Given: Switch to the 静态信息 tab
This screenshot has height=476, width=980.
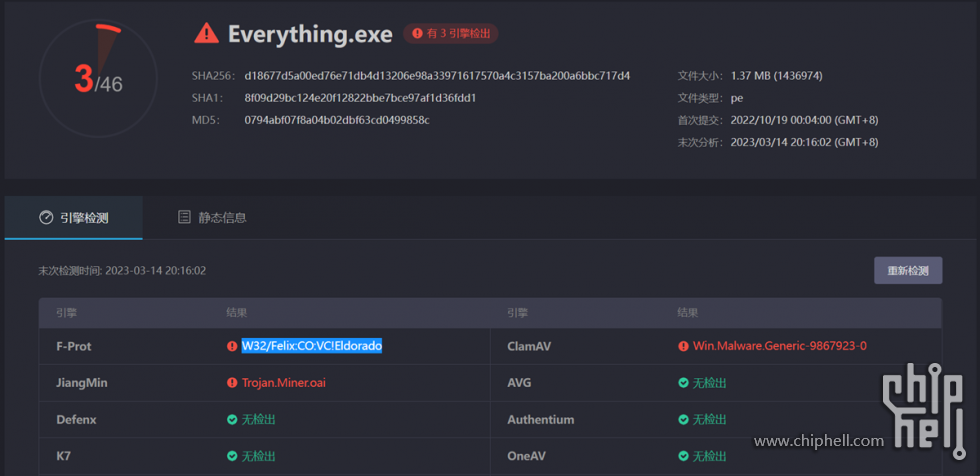Looking at the screenshot, I should (212, 217).
